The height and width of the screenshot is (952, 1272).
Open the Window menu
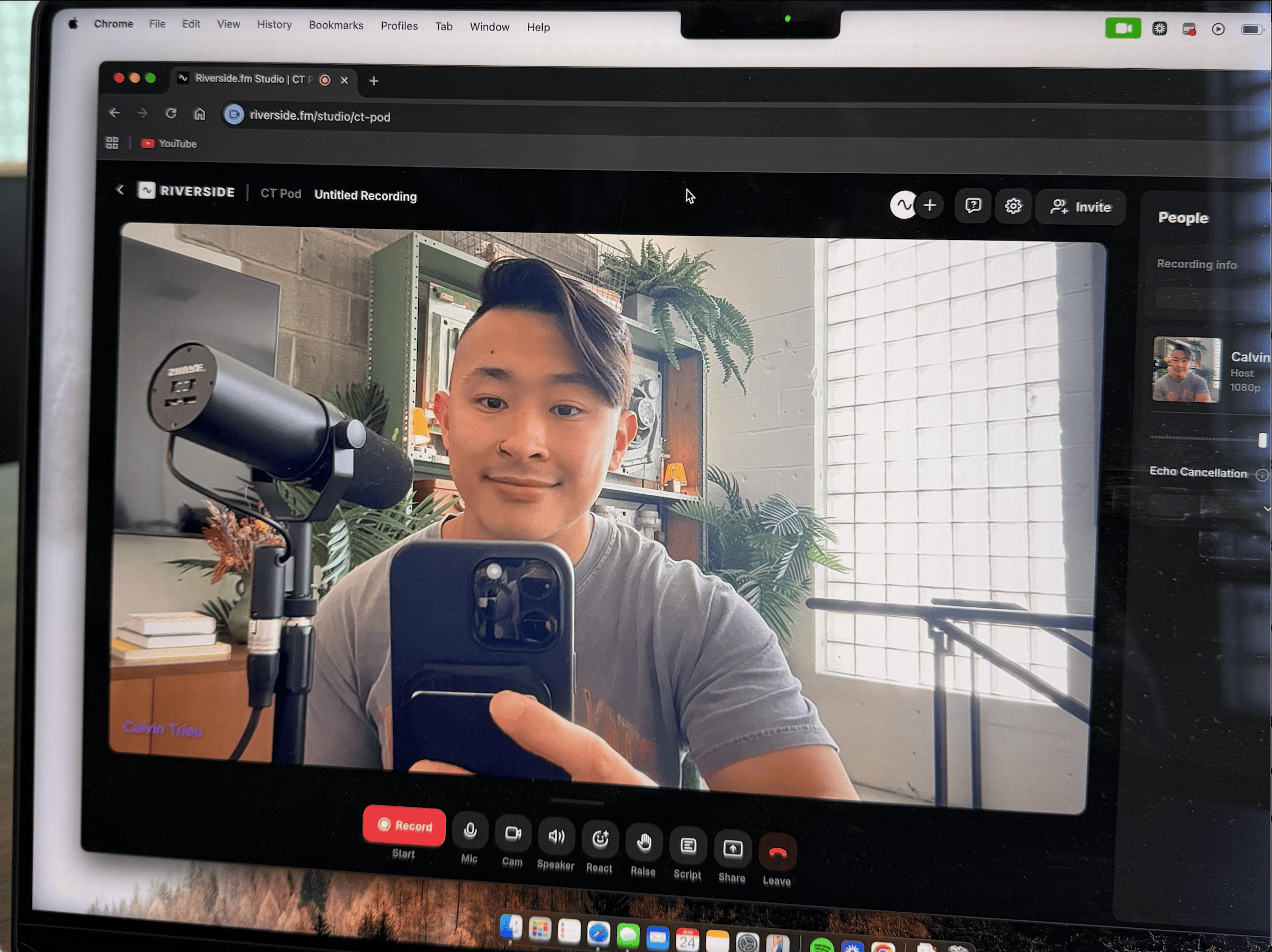[489, 27]
